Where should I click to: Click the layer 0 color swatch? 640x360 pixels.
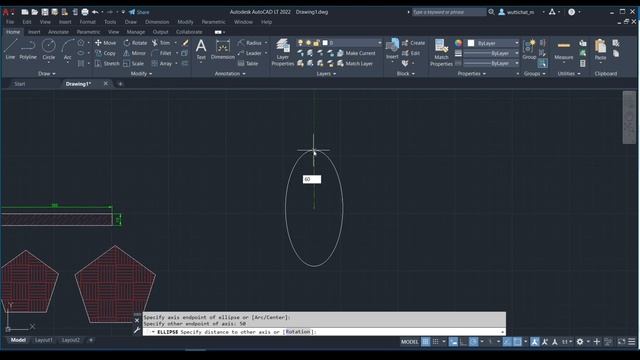325,43
